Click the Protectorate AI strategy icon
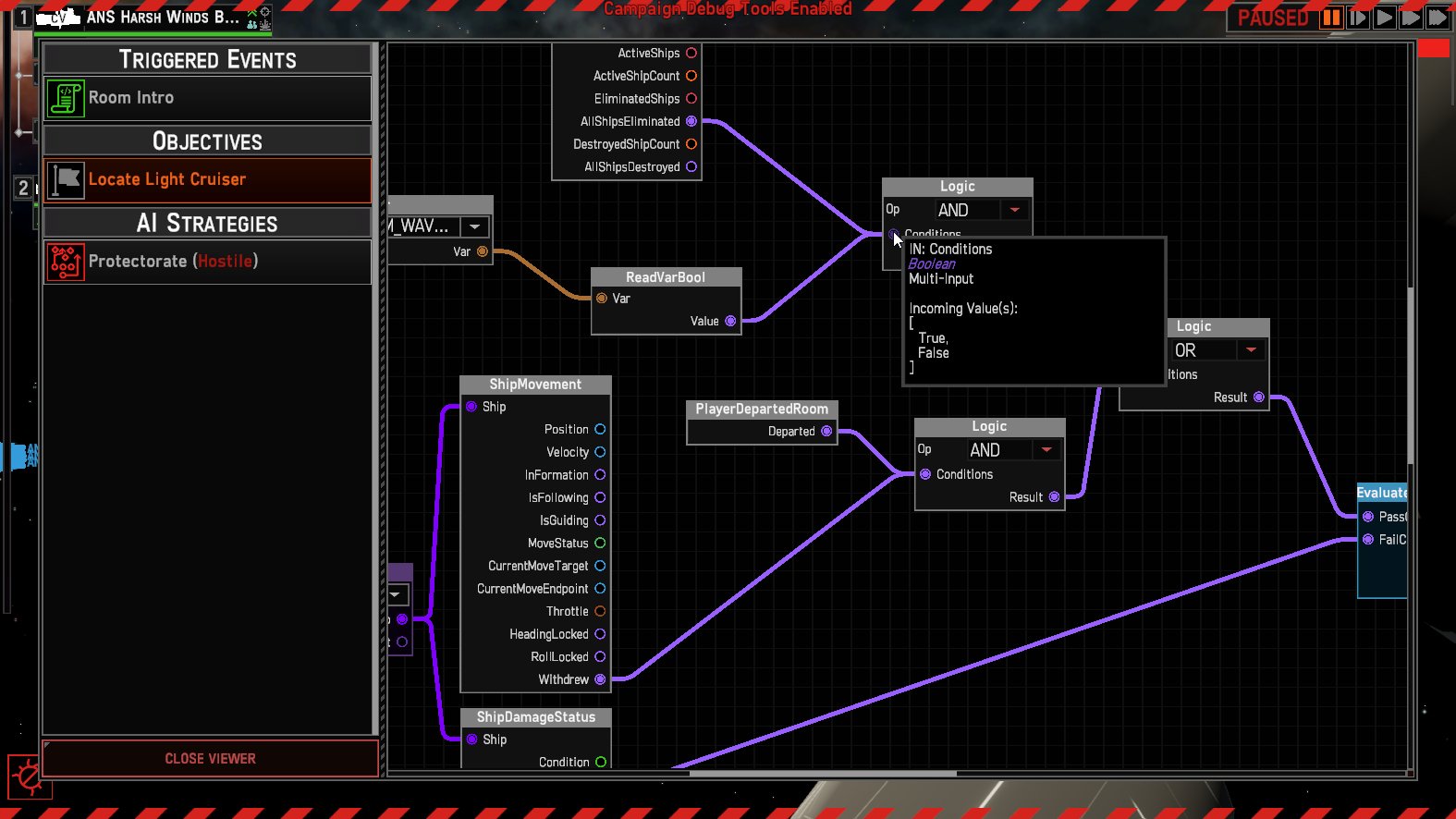This screenshot has height=819, width=1456. tap(66, 262)
